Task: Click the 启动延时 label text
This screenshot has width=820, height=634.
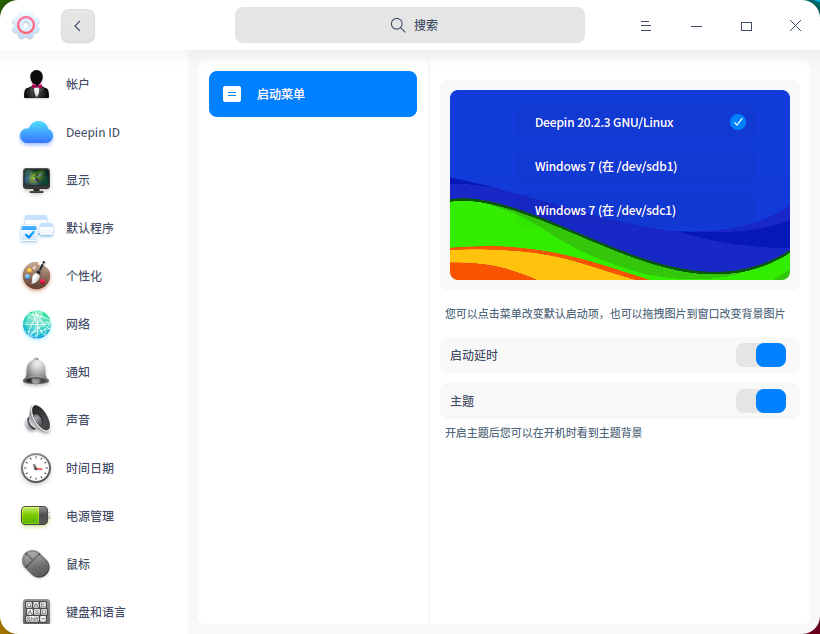Action: pyautogui.click(x=474, y=356)
